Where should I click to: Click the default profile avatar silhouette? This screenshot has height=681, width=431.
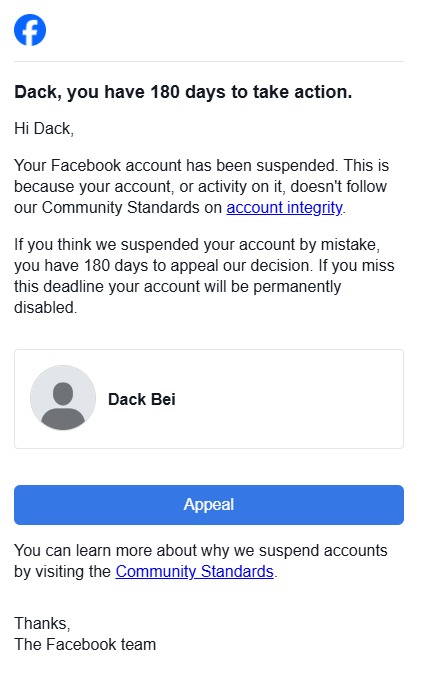pyautogui.click(x=63, y=398)
